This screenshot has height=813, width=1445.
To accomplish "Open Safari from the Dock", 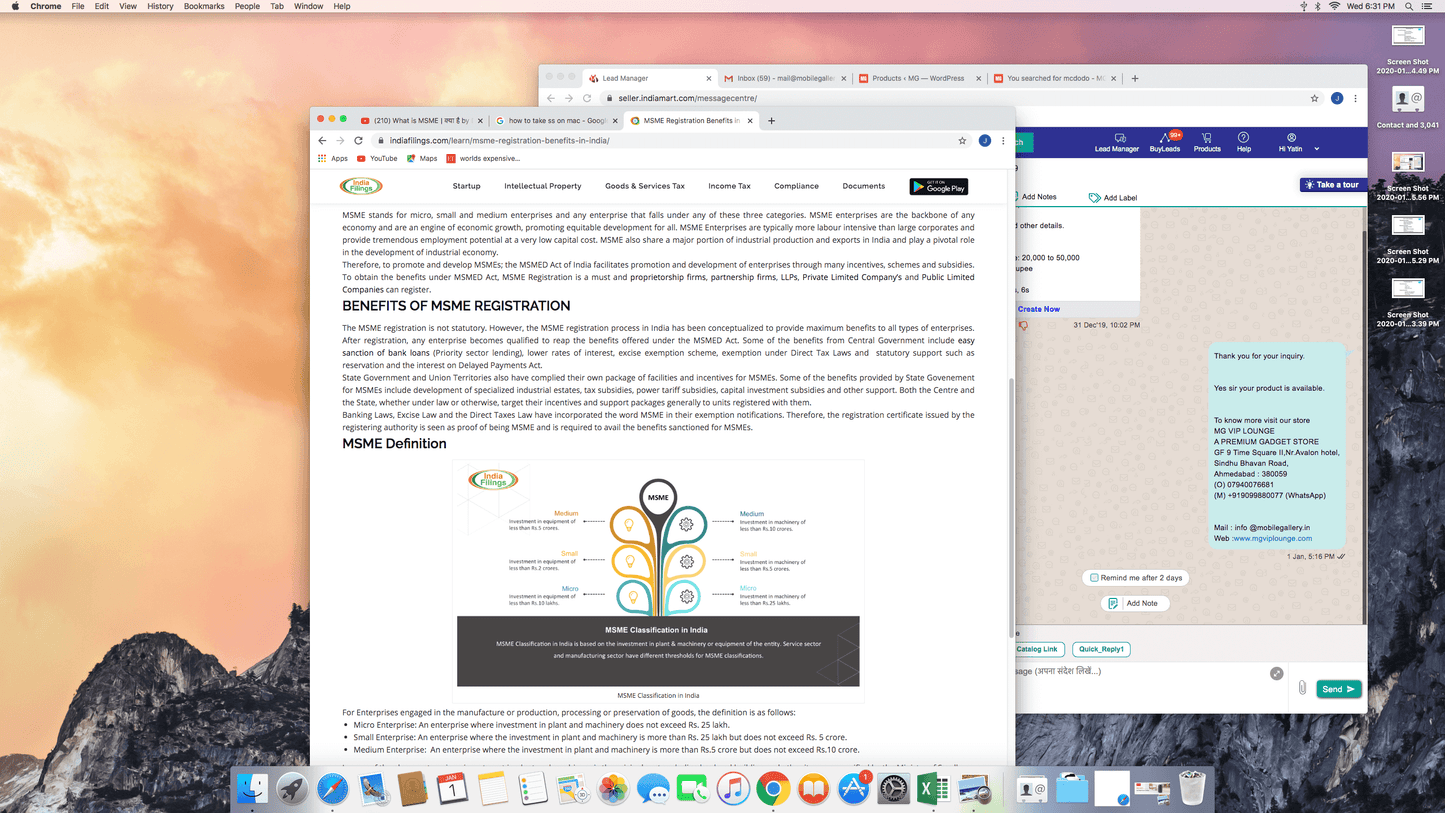I will click(332, 789).
